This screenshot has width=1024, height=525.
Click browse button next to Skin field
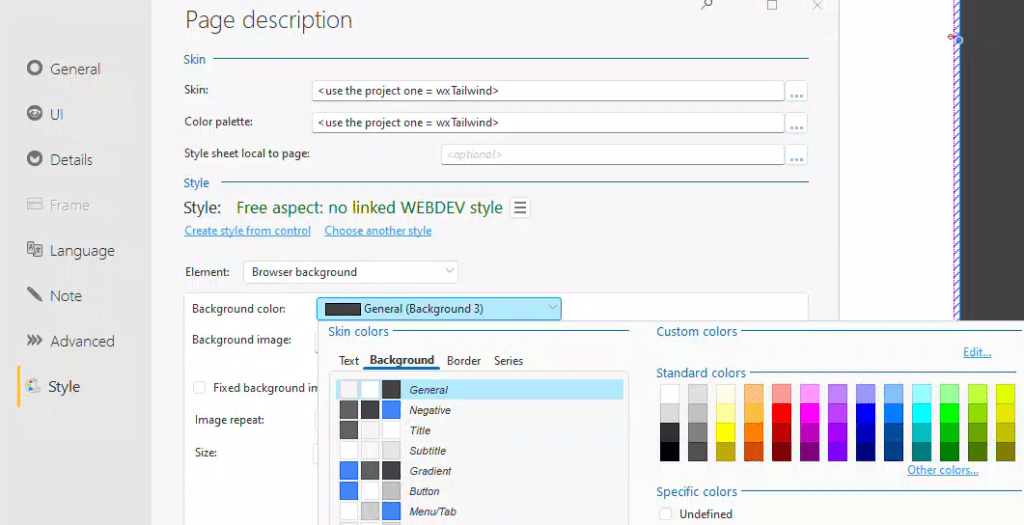pyautogui.click(x=796, y=93)
